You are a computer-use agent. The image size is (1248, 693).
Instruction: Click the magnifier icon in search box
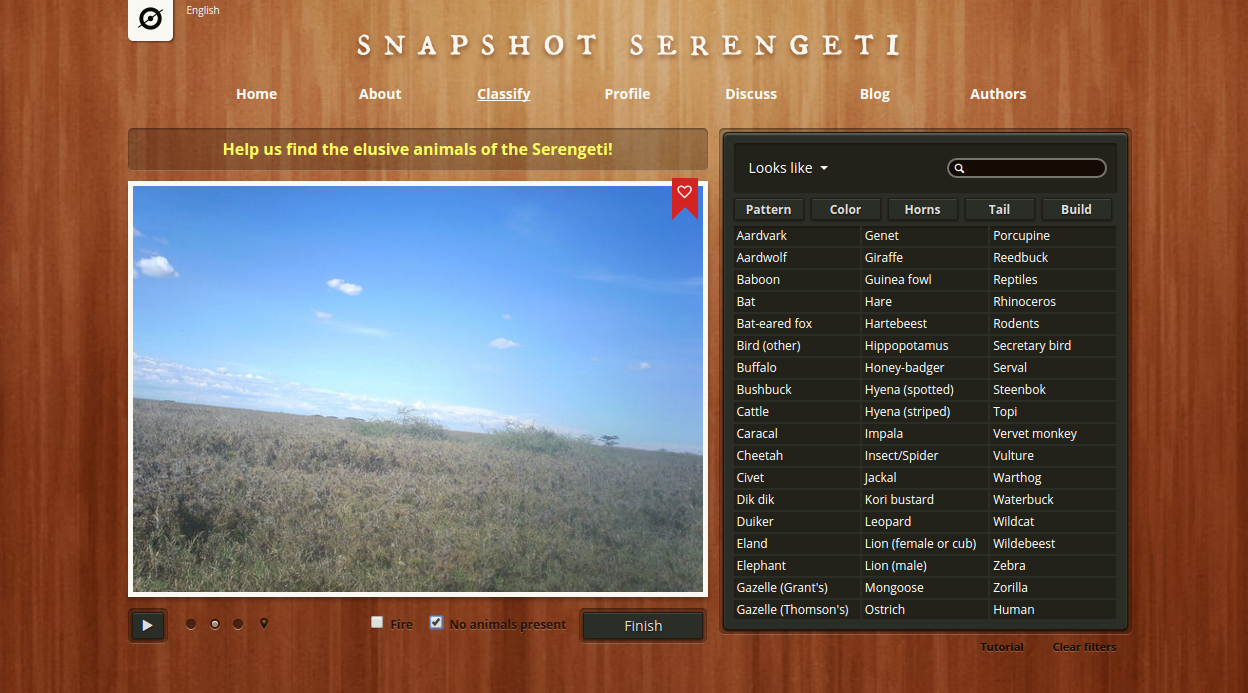coord(960,169)
